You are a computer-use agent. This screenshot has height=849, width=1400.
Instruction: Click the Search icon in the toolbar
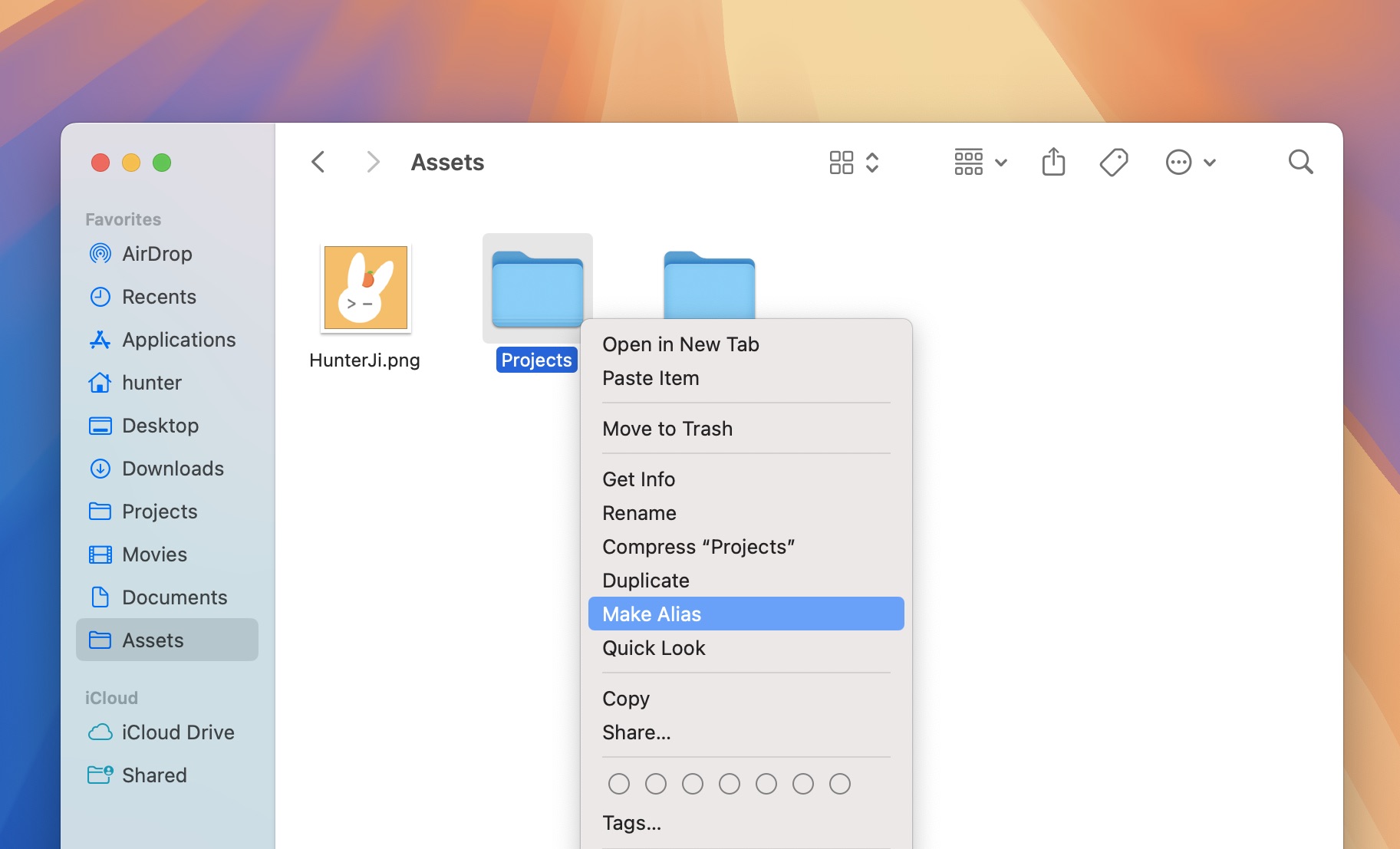(1300, 162)
